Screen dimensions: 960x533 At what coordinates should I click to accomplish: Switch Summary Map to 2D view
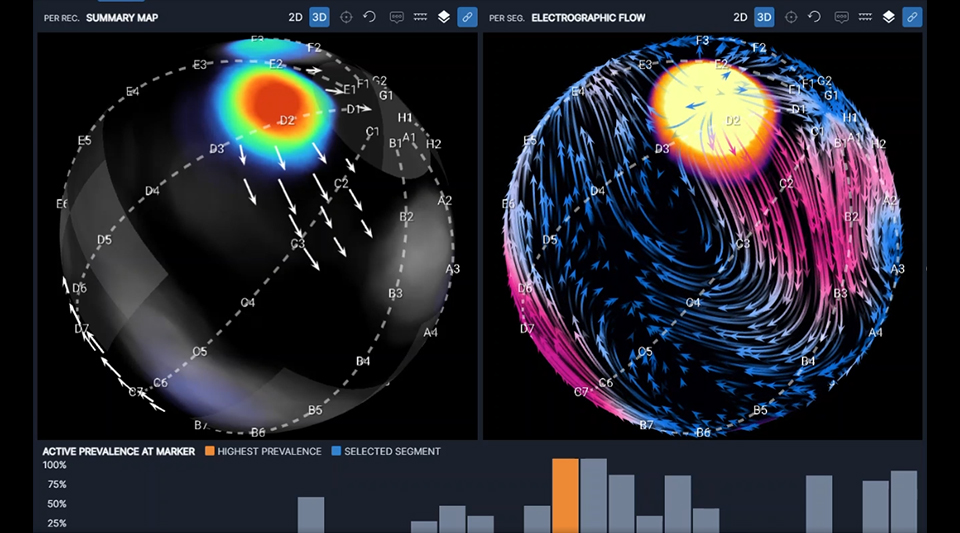click(295, 17)
